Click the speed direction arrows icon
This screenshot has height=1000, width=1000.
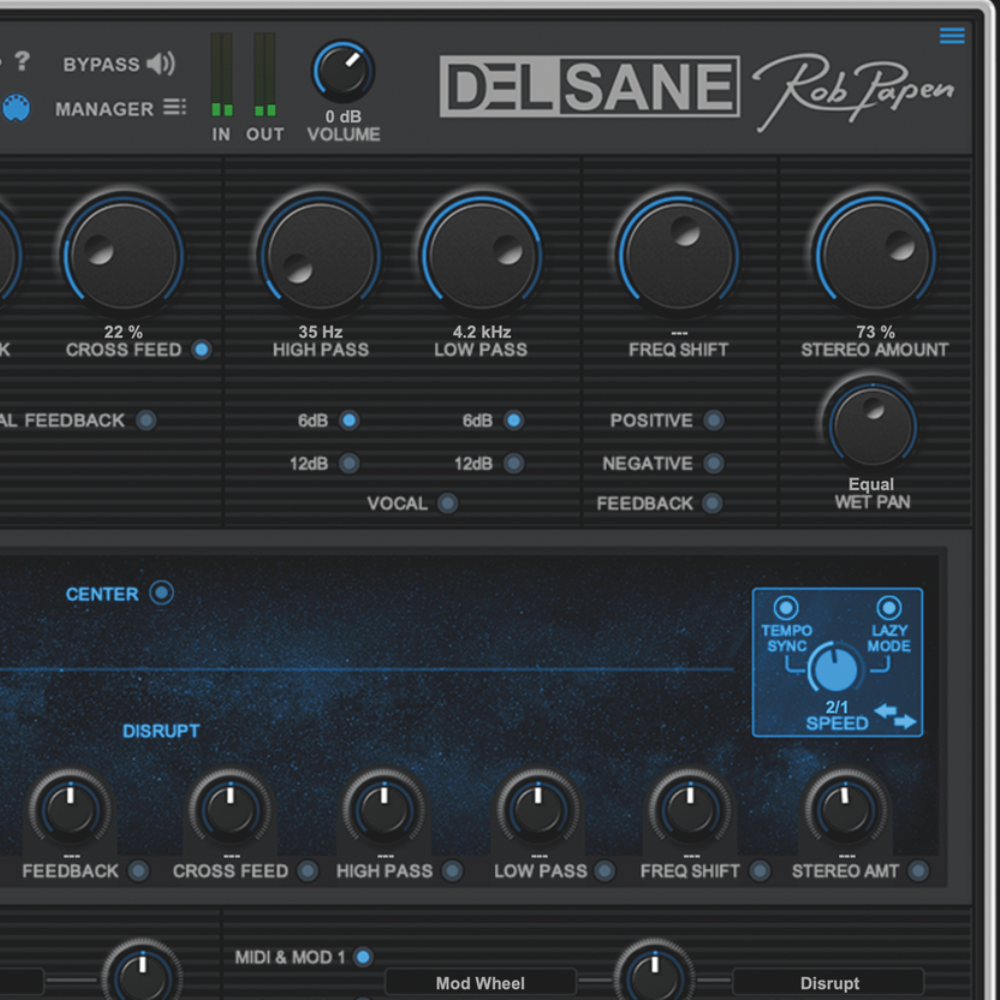pyautogui.click(x=895, y=715)
